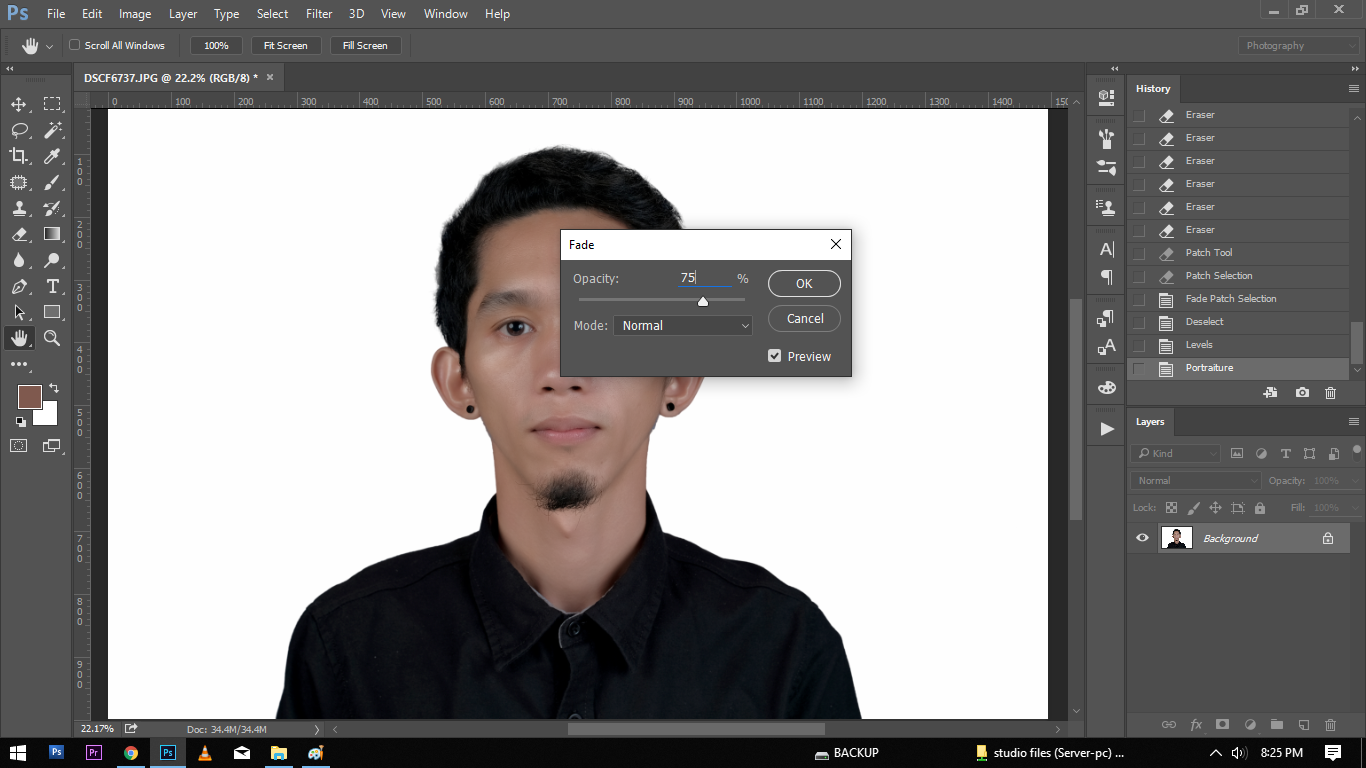This screenshot has height=768, width=1366.
Task: Expand the layer Kind filter dropdown
Action: point(1176,454)
